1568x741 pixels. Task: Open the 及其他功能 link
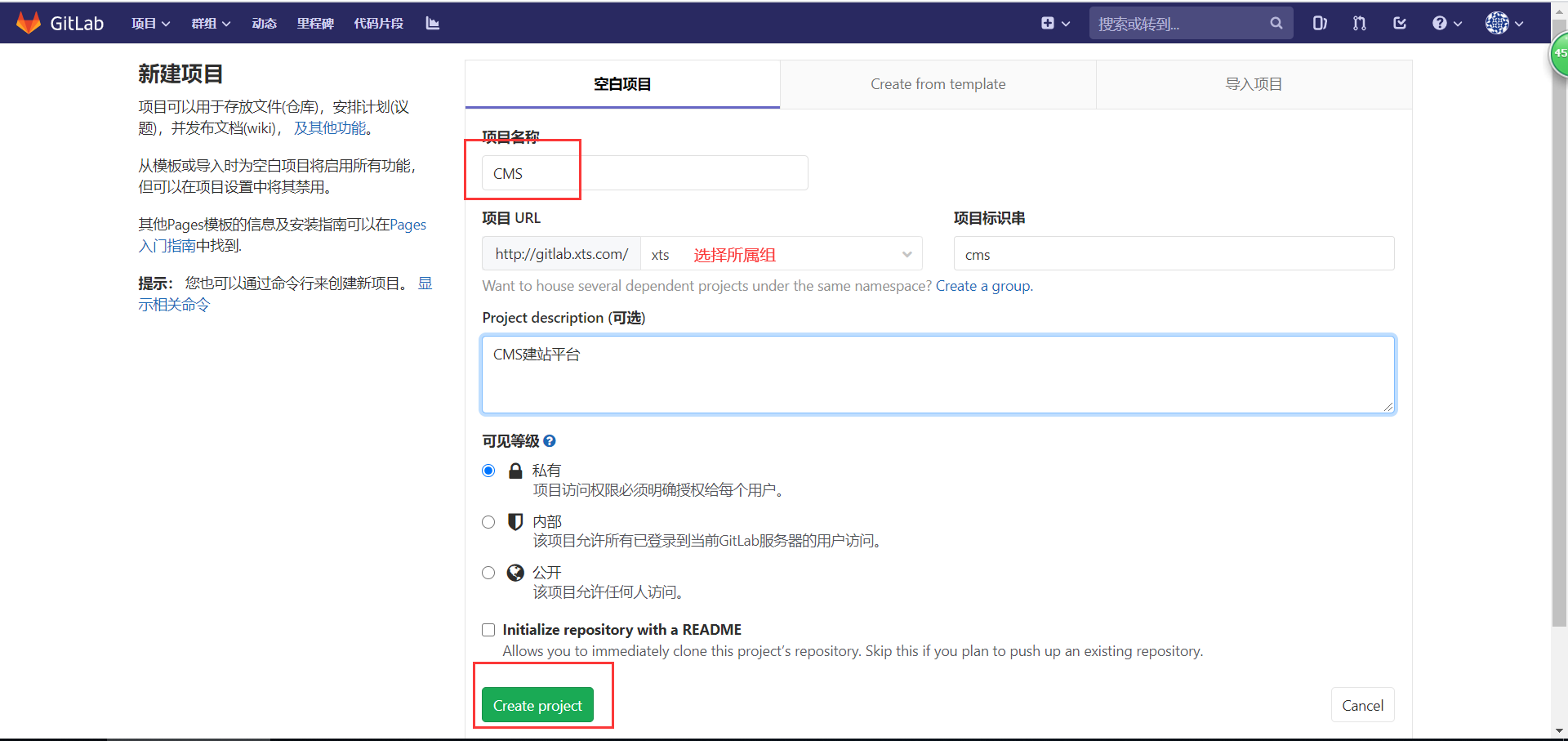pos(330,128)
